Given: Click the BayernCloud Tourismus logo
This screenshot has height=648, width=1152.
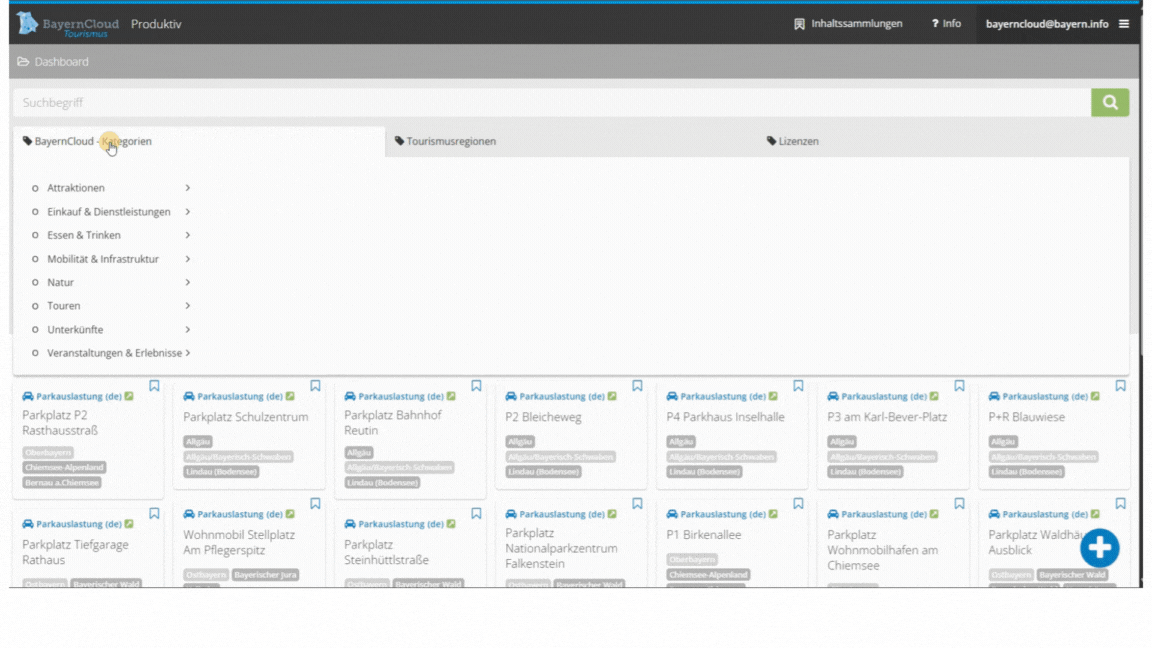Looking at the screenshot, I should click(x=68, y=24).
